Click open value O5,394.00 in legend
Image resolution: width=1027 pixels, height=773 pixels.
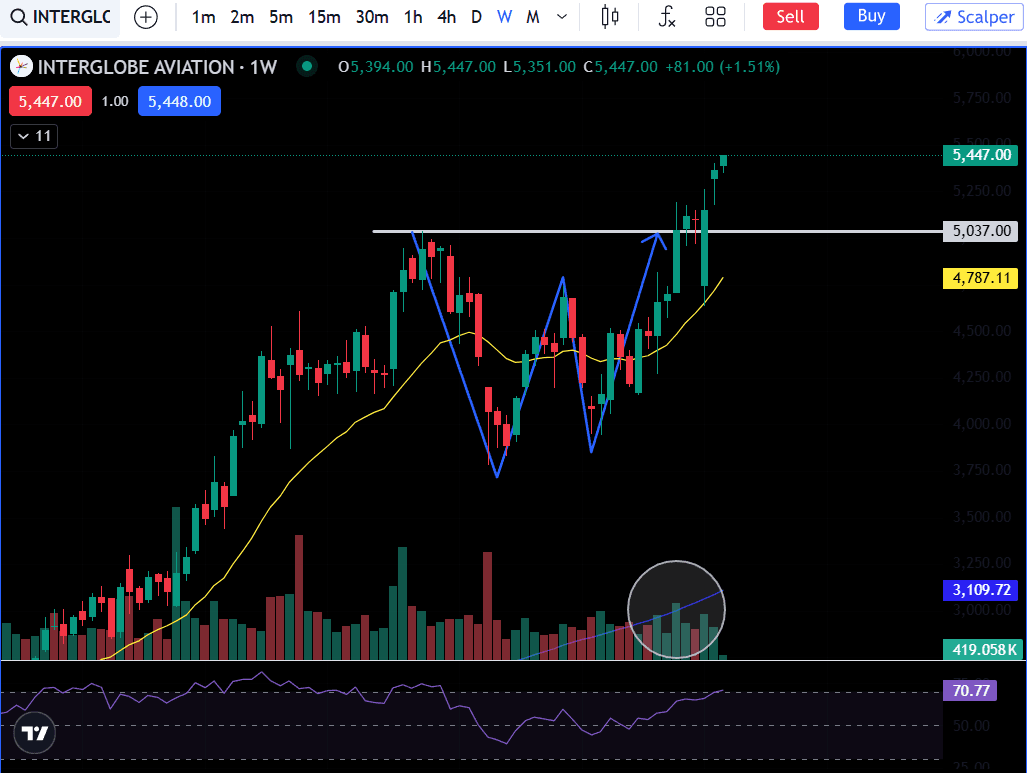[x=375, y=67]
